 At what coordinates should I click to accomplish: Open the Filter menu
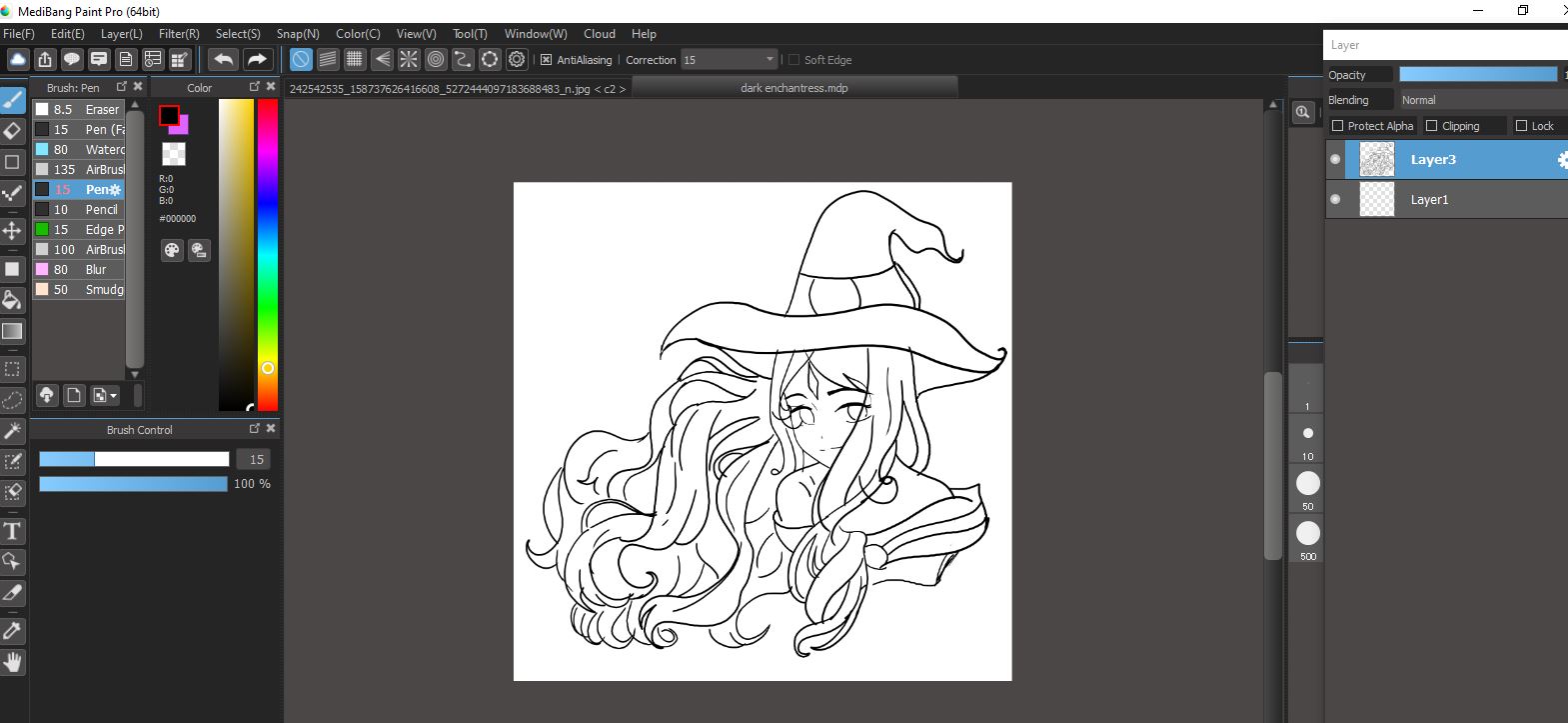179,34
